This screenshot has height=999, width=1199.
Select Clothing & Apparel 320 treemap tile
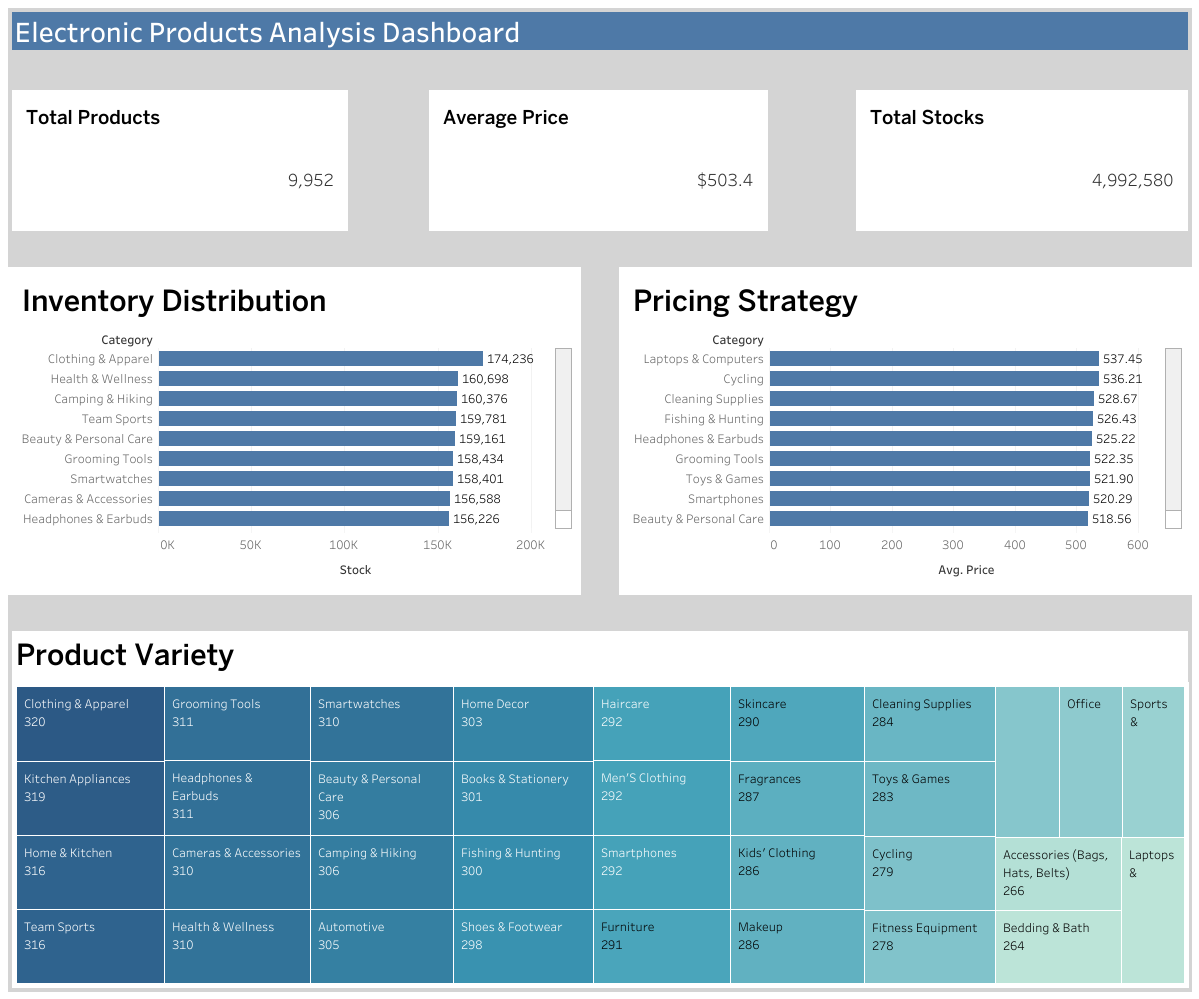90,724
